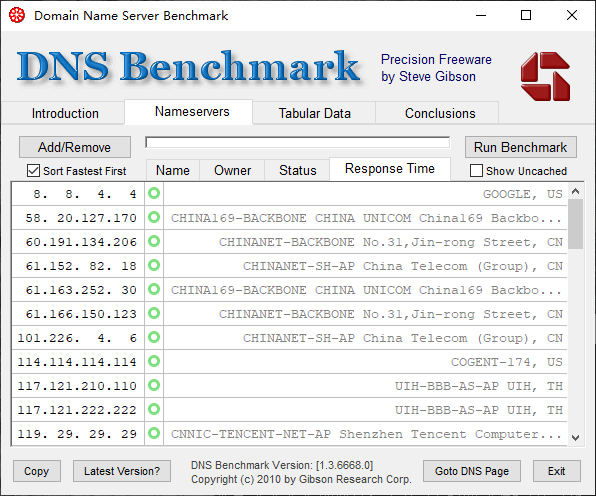Select the 60.191.134.206 IP address
Viewport: 596px width, 496px height.
pyautogui.click(x=81, y=242)
